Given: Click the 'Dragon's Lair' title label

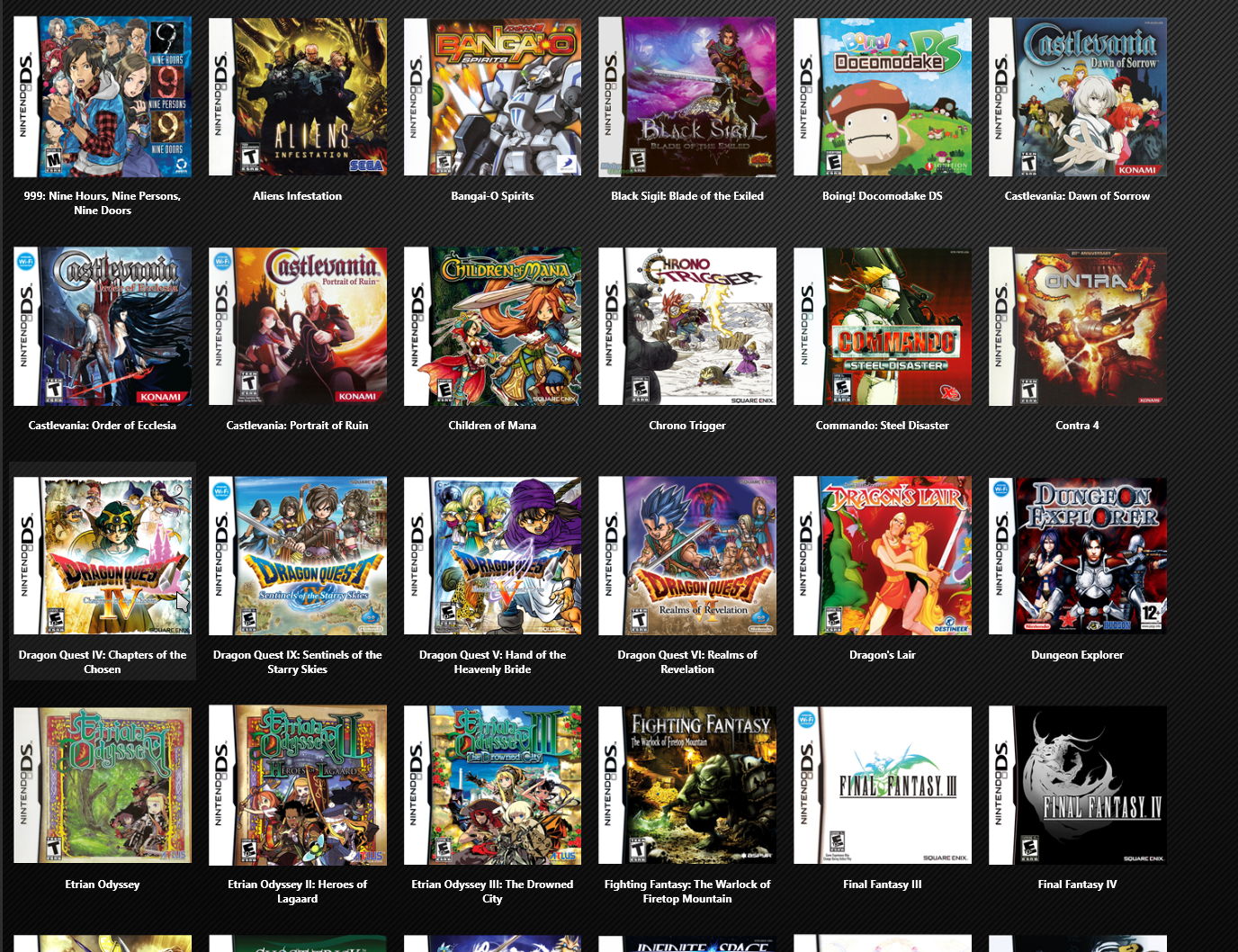Looking at the screenshot, I should [883, 655].
